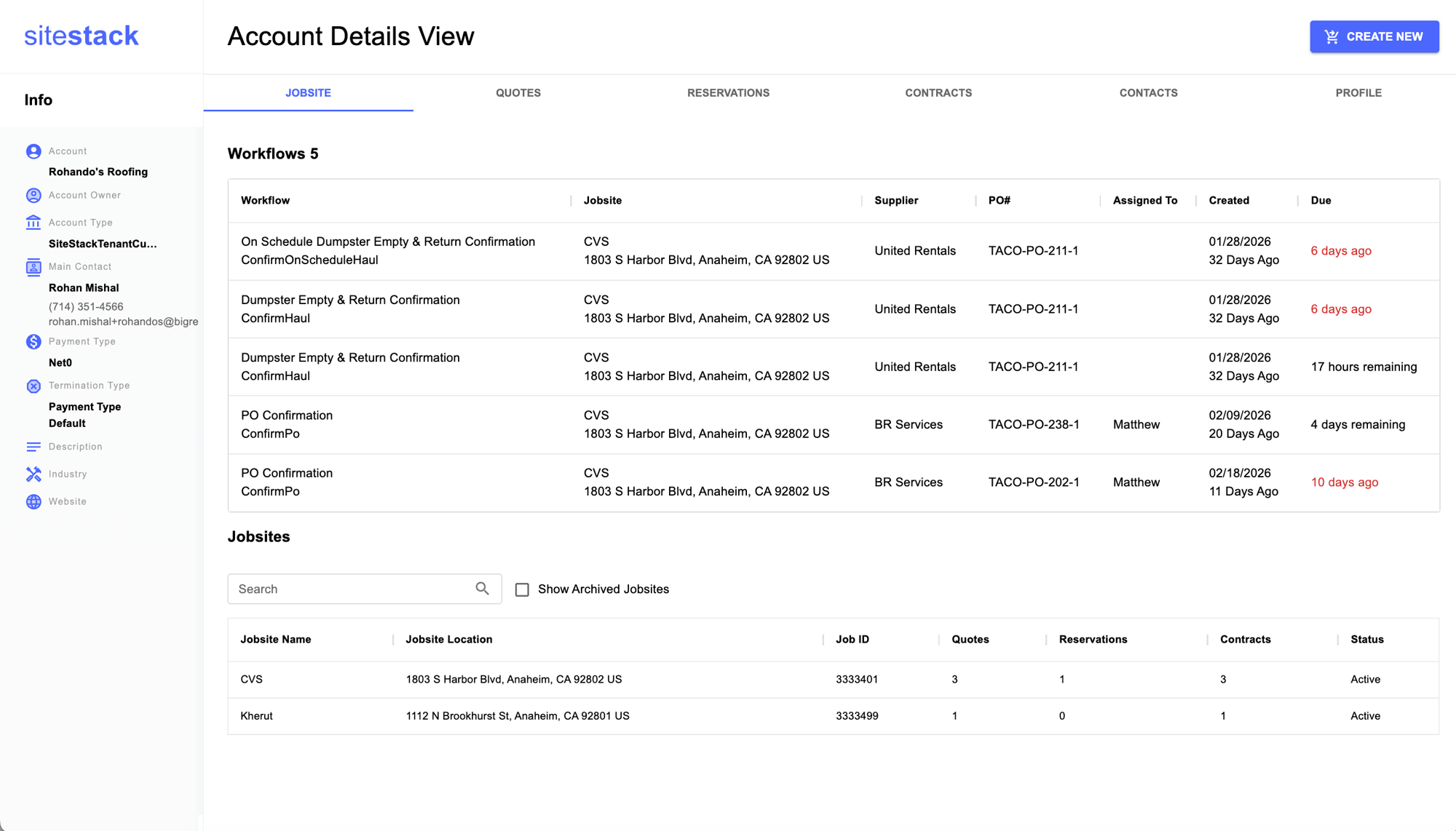Click the Account Type bank icon
This screenshot has width=1456, height=831.
33,222
